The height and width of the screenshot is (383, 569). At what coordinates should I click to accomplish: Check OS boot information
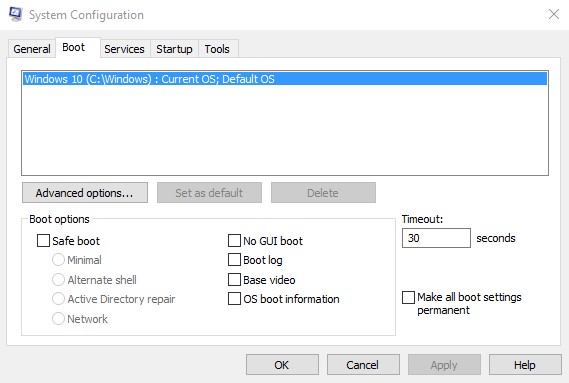pyautogui.click(x=234, y=299)
